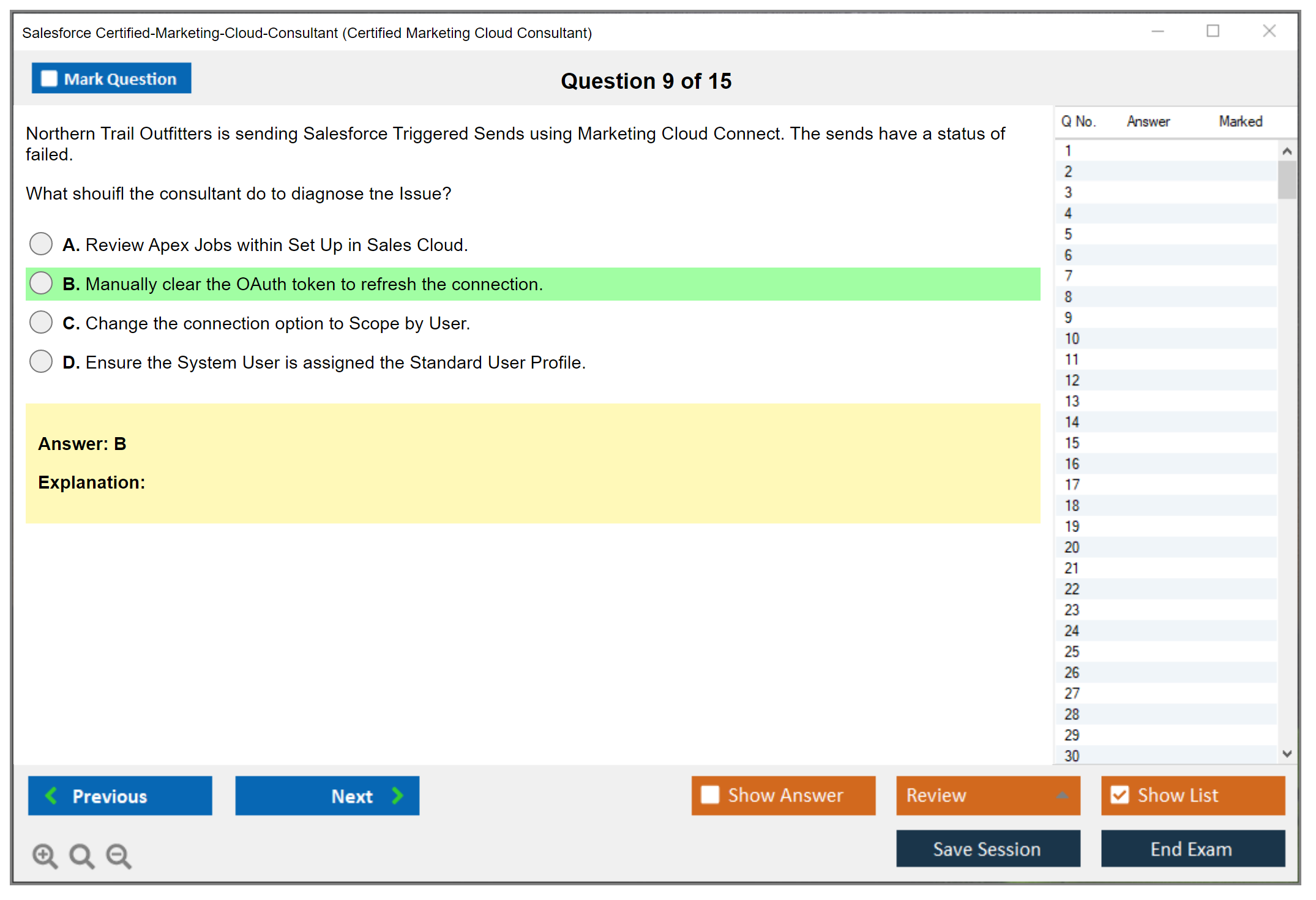Check the Show Answer checkbox
1316x900 pixels.
tap(710, 795)
